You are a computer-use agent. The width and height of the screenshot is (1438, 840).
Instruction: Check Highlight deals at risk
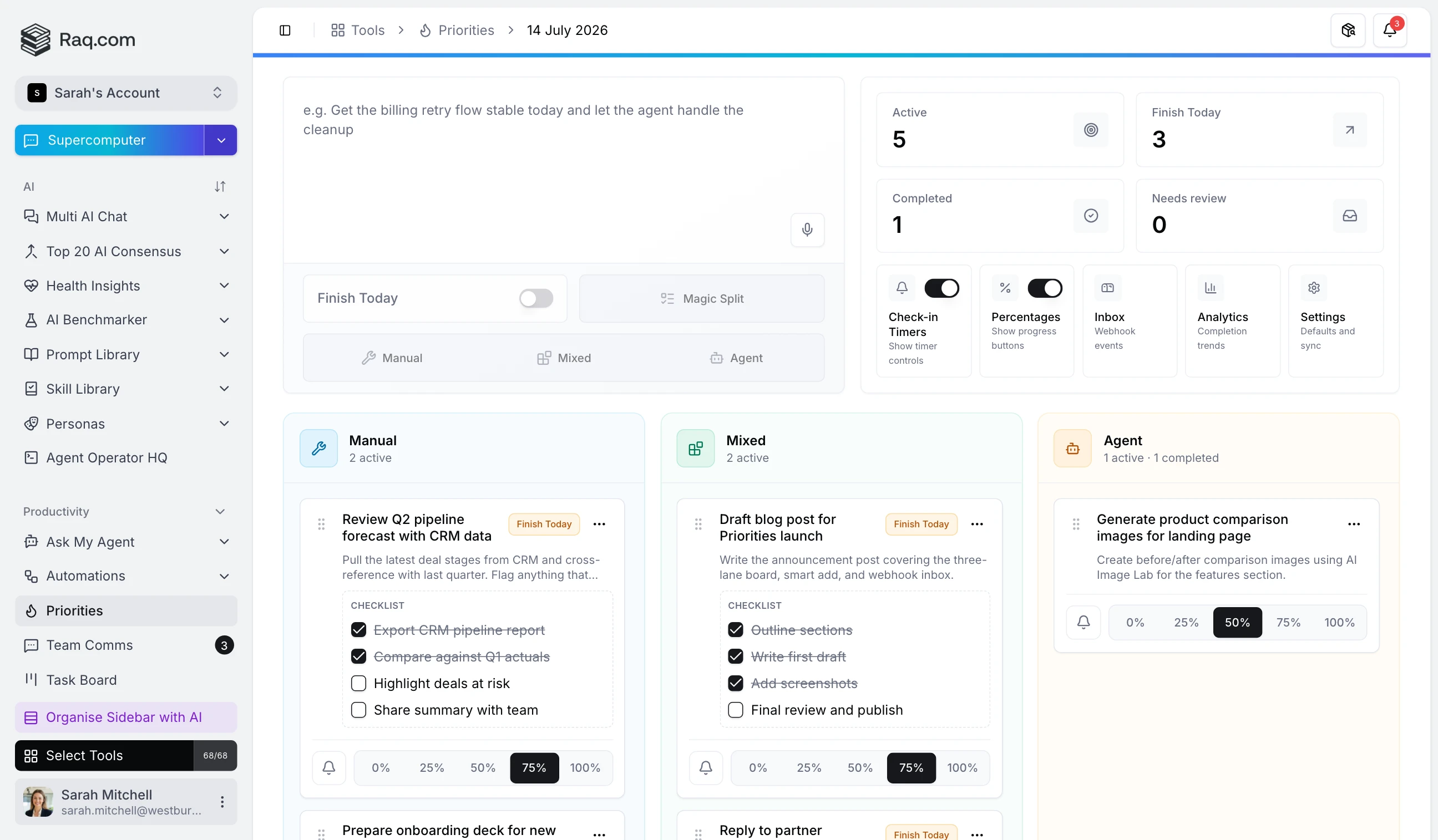(x=358, y=683)
